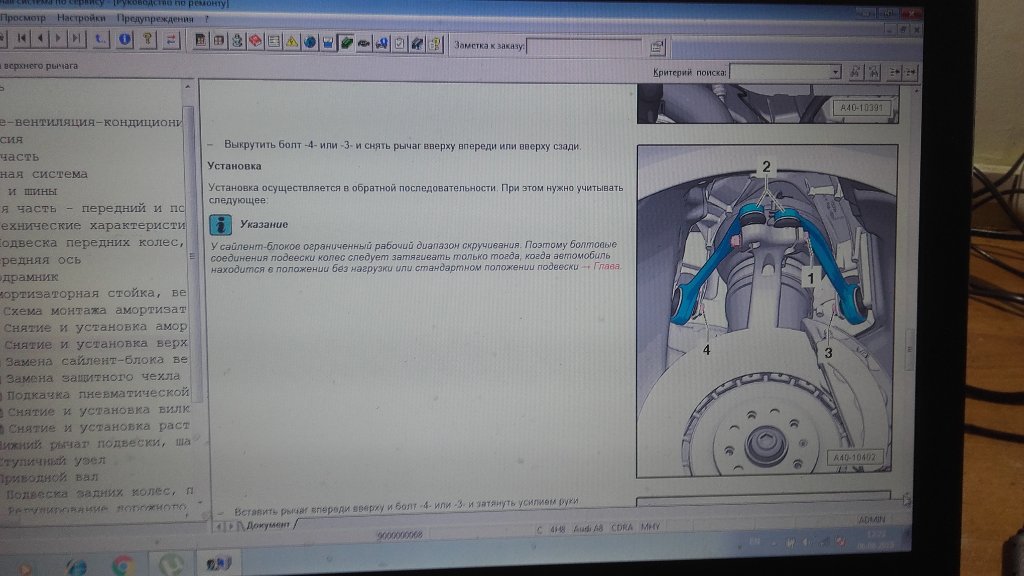The image size is (1024, 576).
Task: Open Chrome from the Windows taskbar
Action: pos(124,566)
